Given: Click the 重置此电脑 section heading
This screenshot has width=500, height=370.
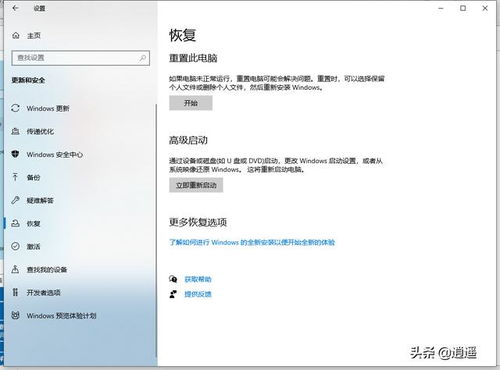Looking at the screenshot, I should (193, 58).
